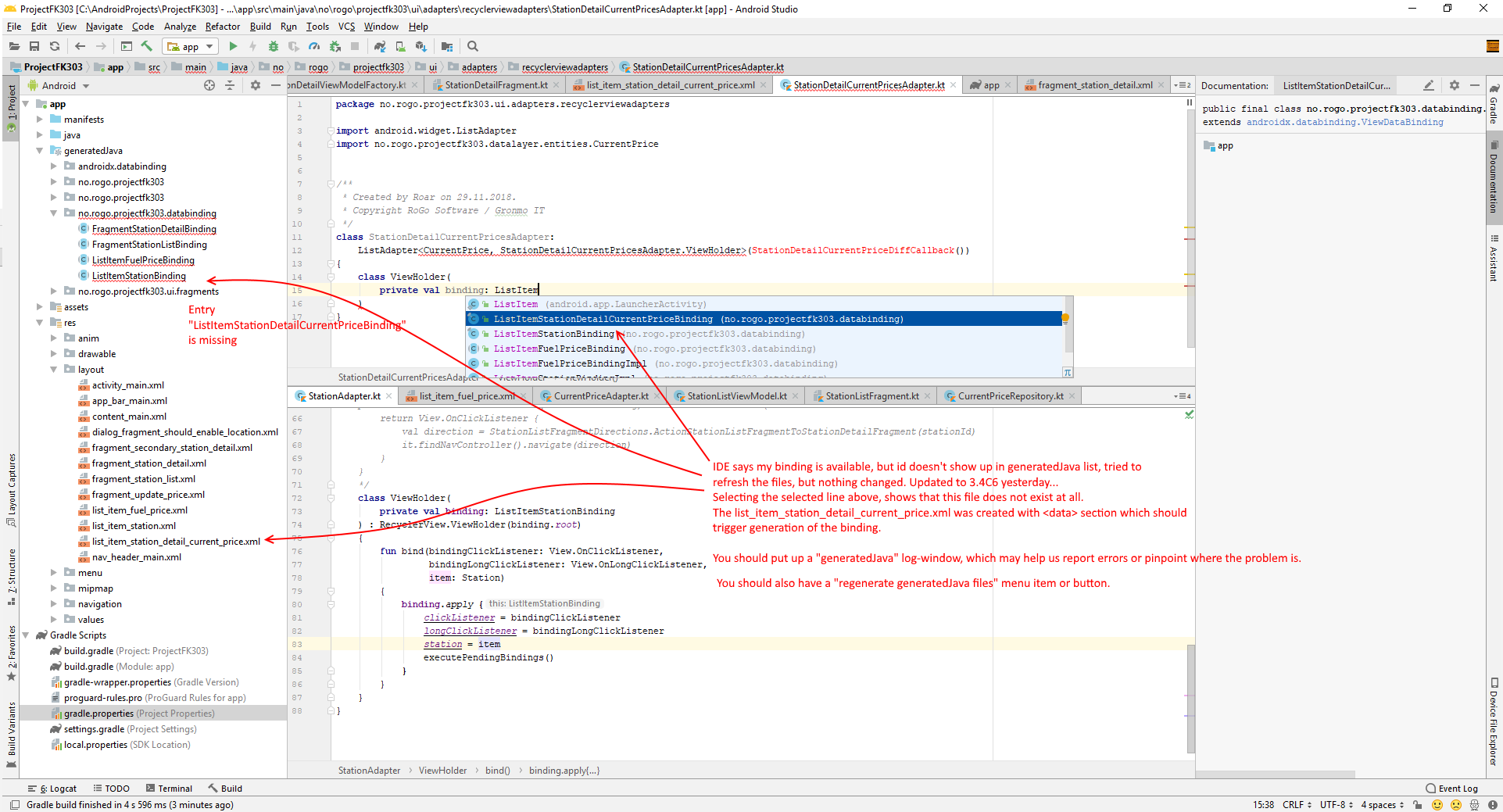Collapse the generatedJava folder node

click(40, 151)
